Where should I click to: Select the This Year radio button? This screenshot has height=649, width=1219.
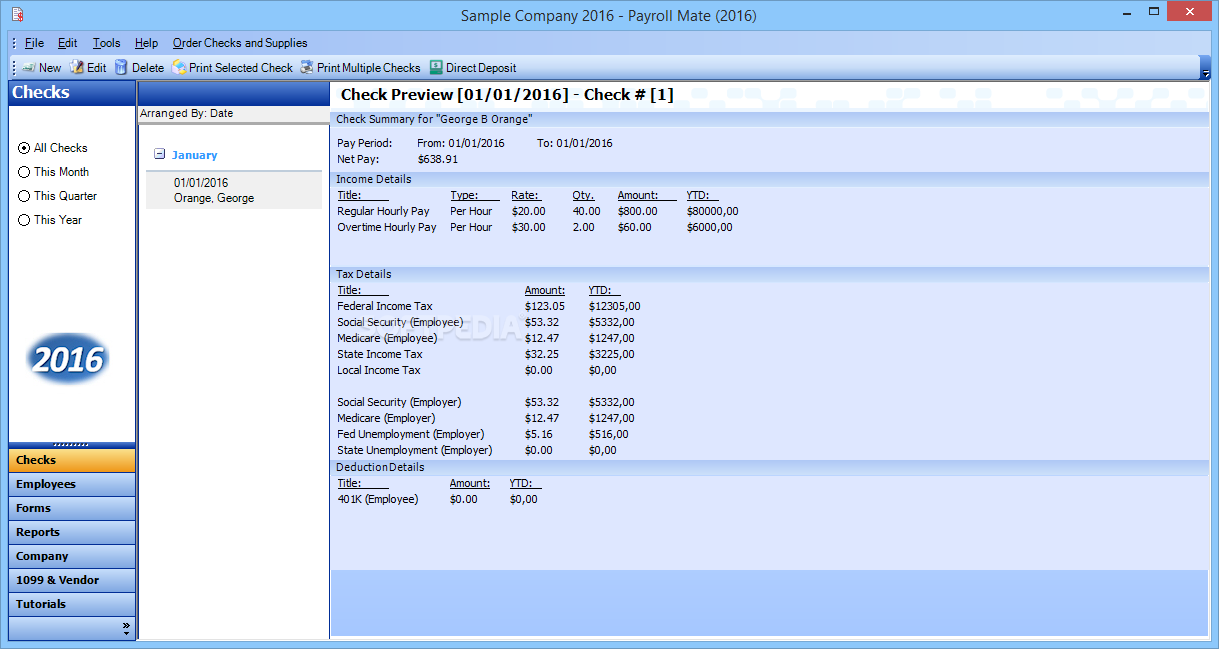(x=24, y=220)
